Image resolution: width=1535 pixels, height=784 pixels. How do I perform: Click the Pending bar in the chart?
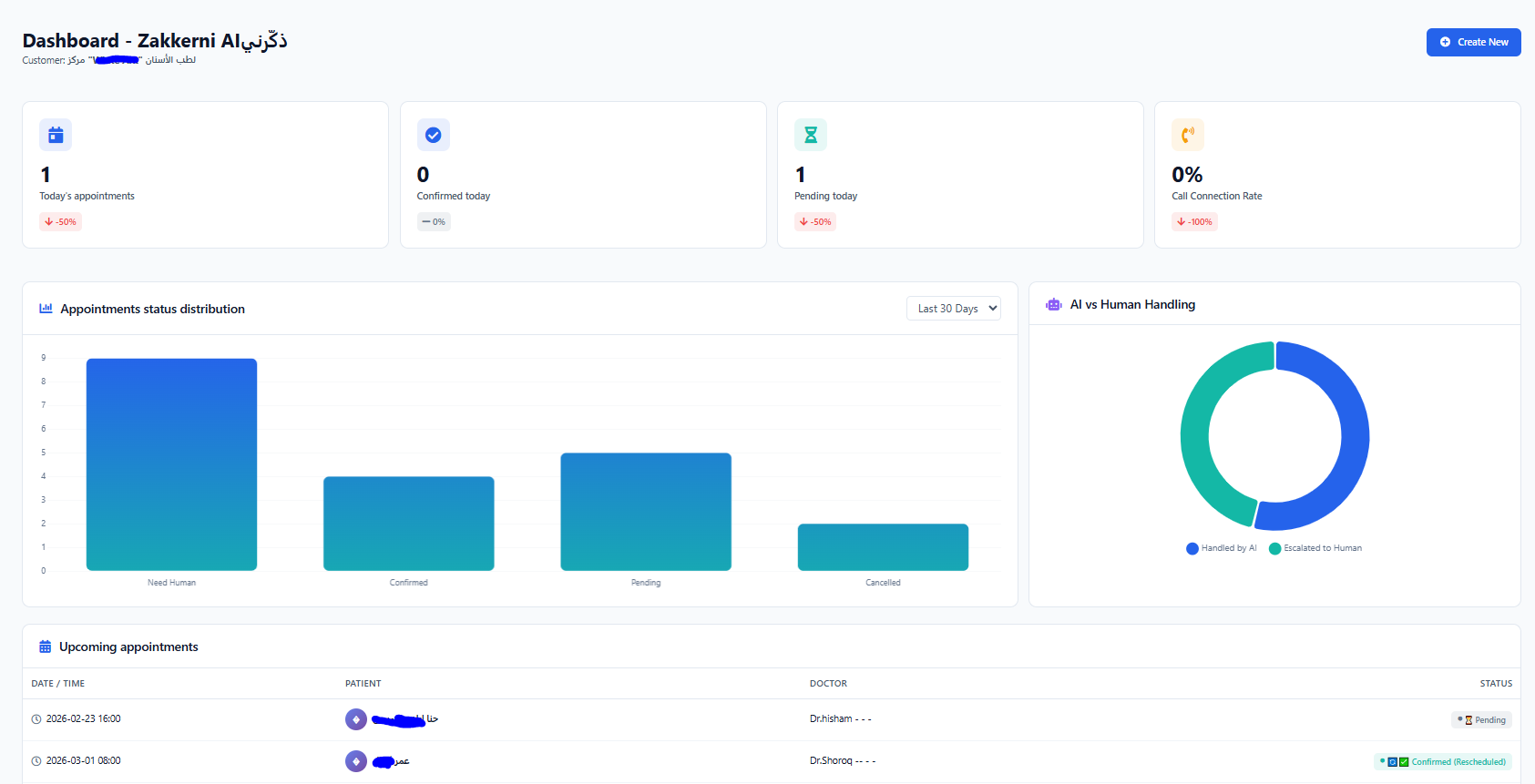point(646,512)
